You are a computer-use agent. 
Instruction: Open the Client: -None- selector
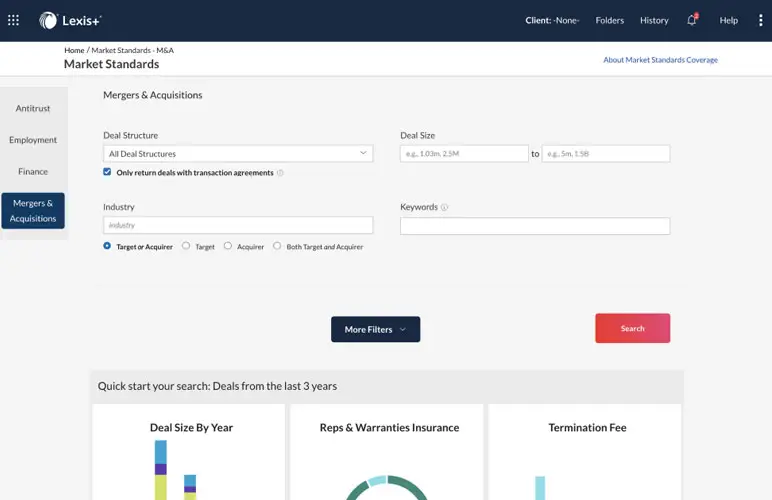pyautogui.click(x=552, y=20)
